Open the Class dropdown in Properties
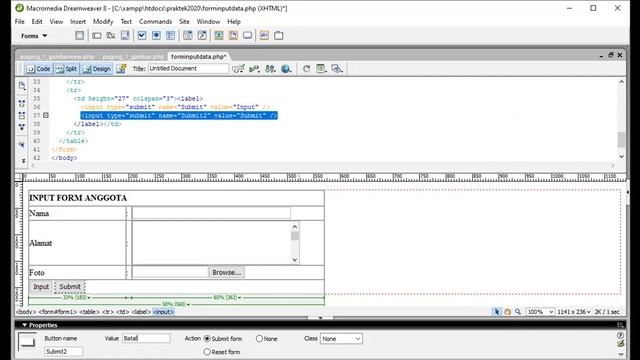 [x=341, y=339]
